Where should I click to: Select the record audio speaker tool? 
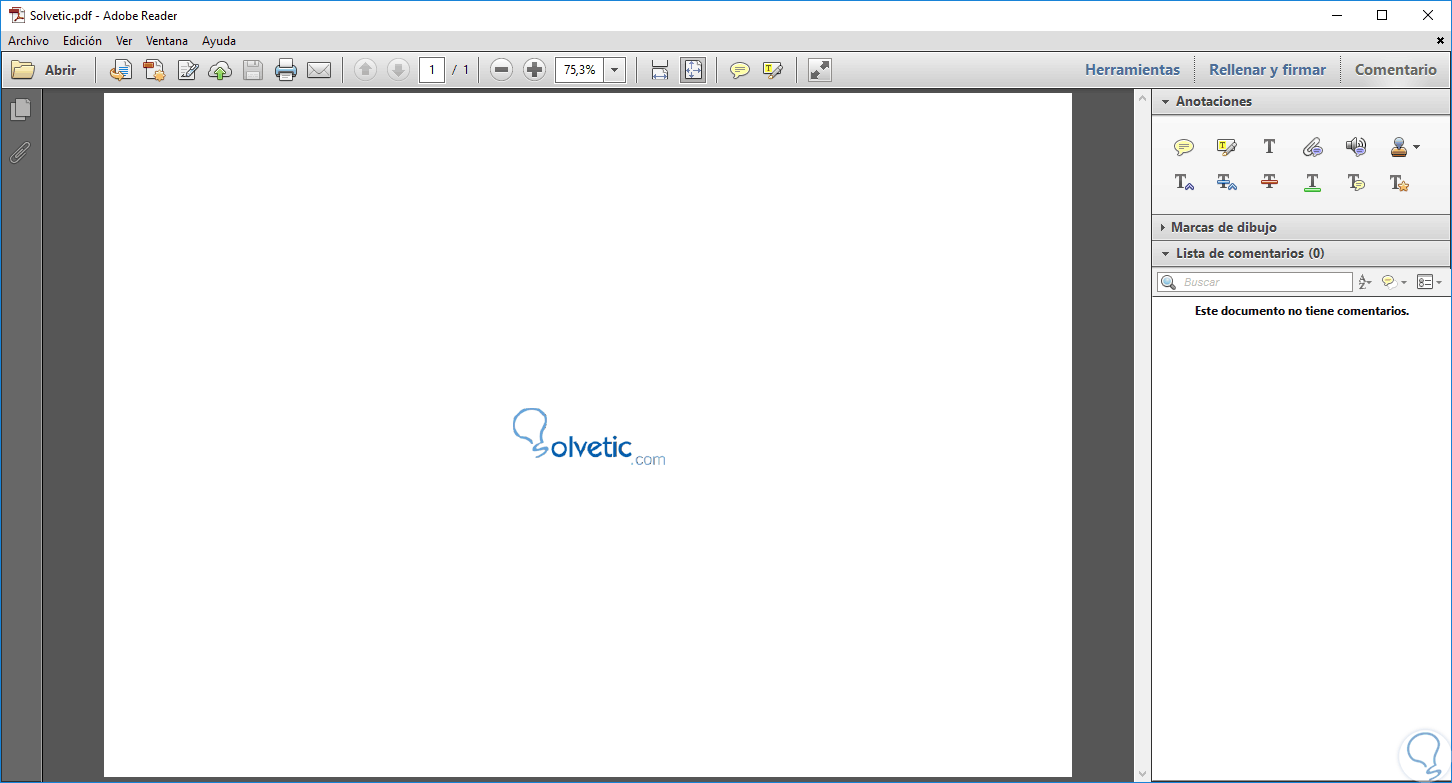click(1356, 147)
